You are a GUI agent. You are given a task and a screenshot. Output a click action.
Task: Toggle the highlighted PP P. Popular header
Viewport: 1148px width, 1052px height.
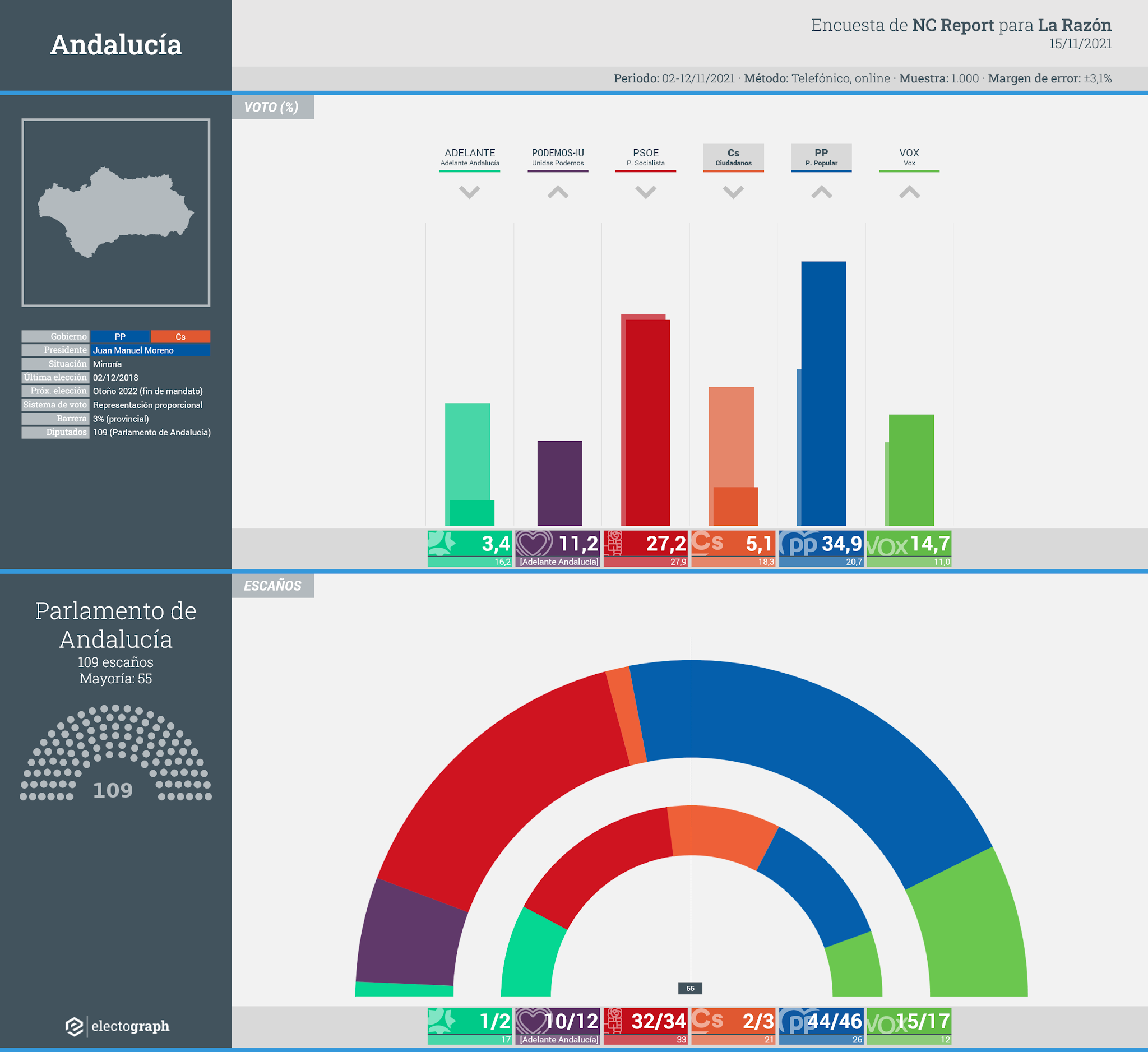(821, 157)
